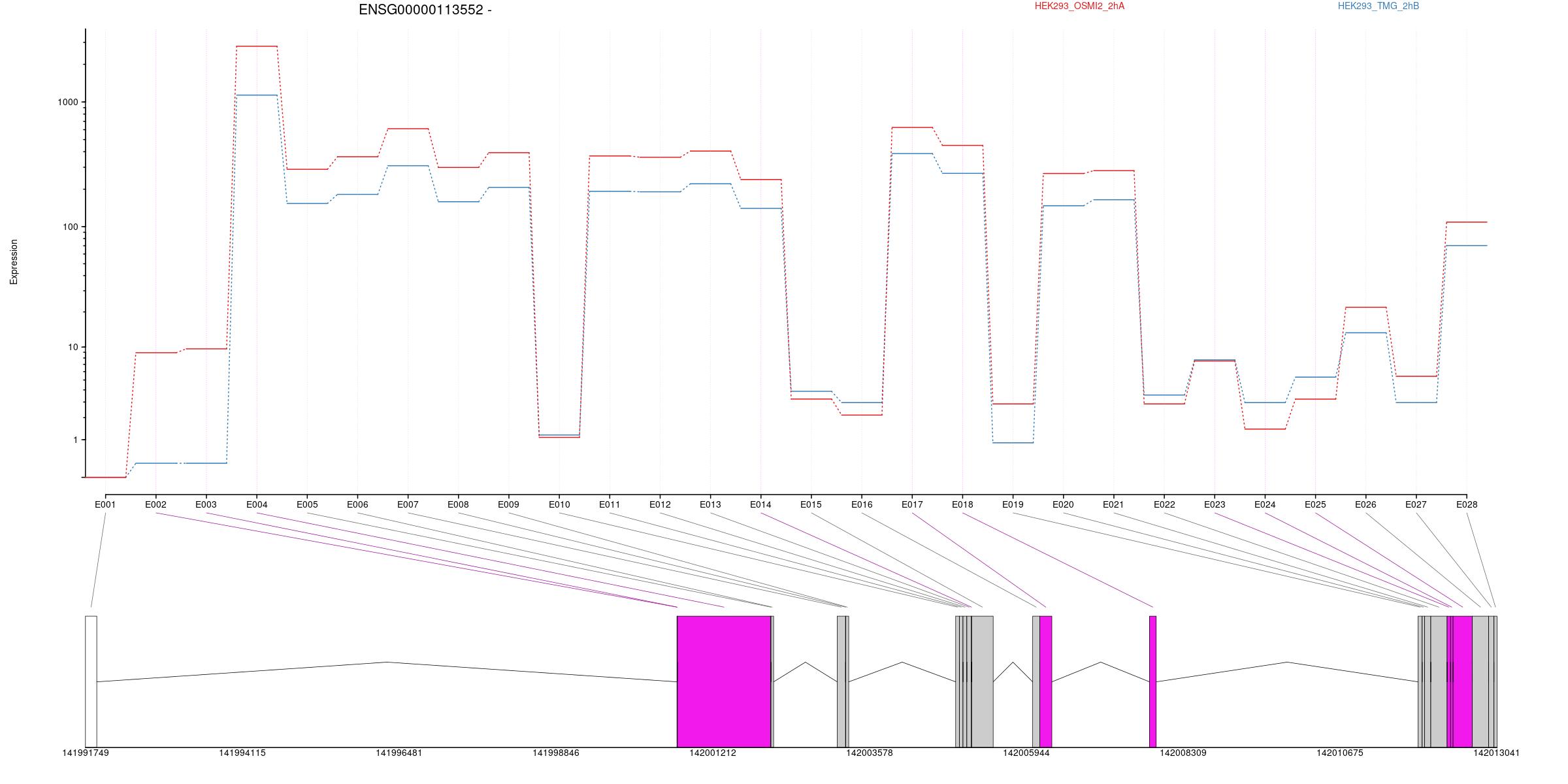The image size is (1568, 784).
Task: Click exon label E004
Action: coord(257,504)
